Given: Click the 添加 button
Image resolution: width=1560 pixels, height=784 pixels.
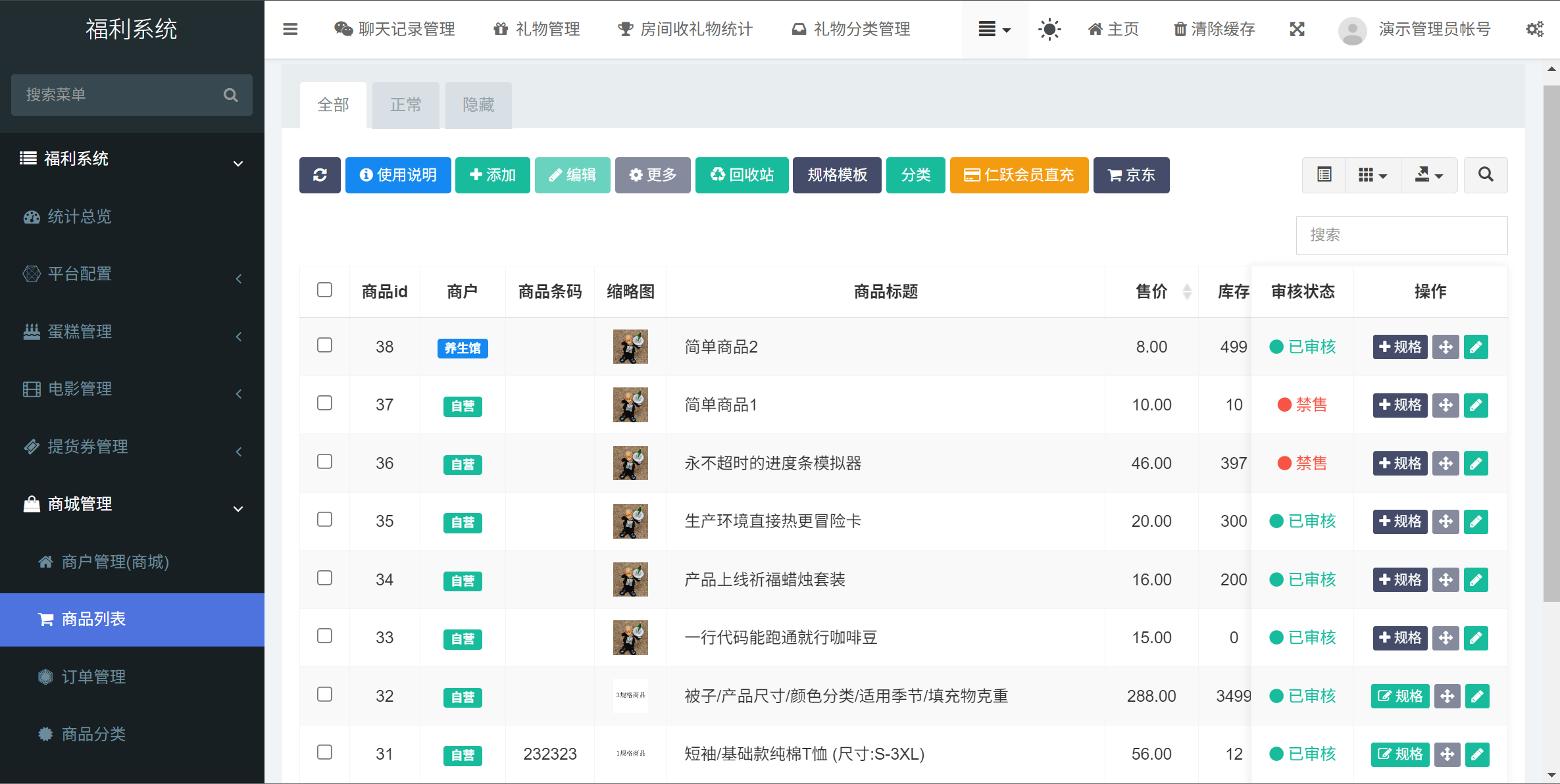Looking at the screenshot, I should (493, 175).
